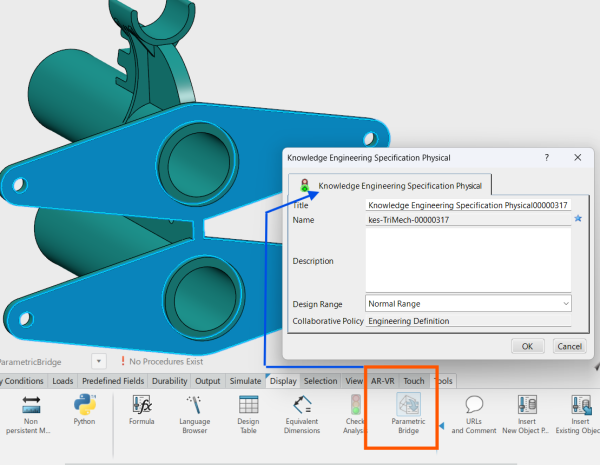Run Check Analysis traffic light tool
The image size is (600, 465).
pos(355,414)
